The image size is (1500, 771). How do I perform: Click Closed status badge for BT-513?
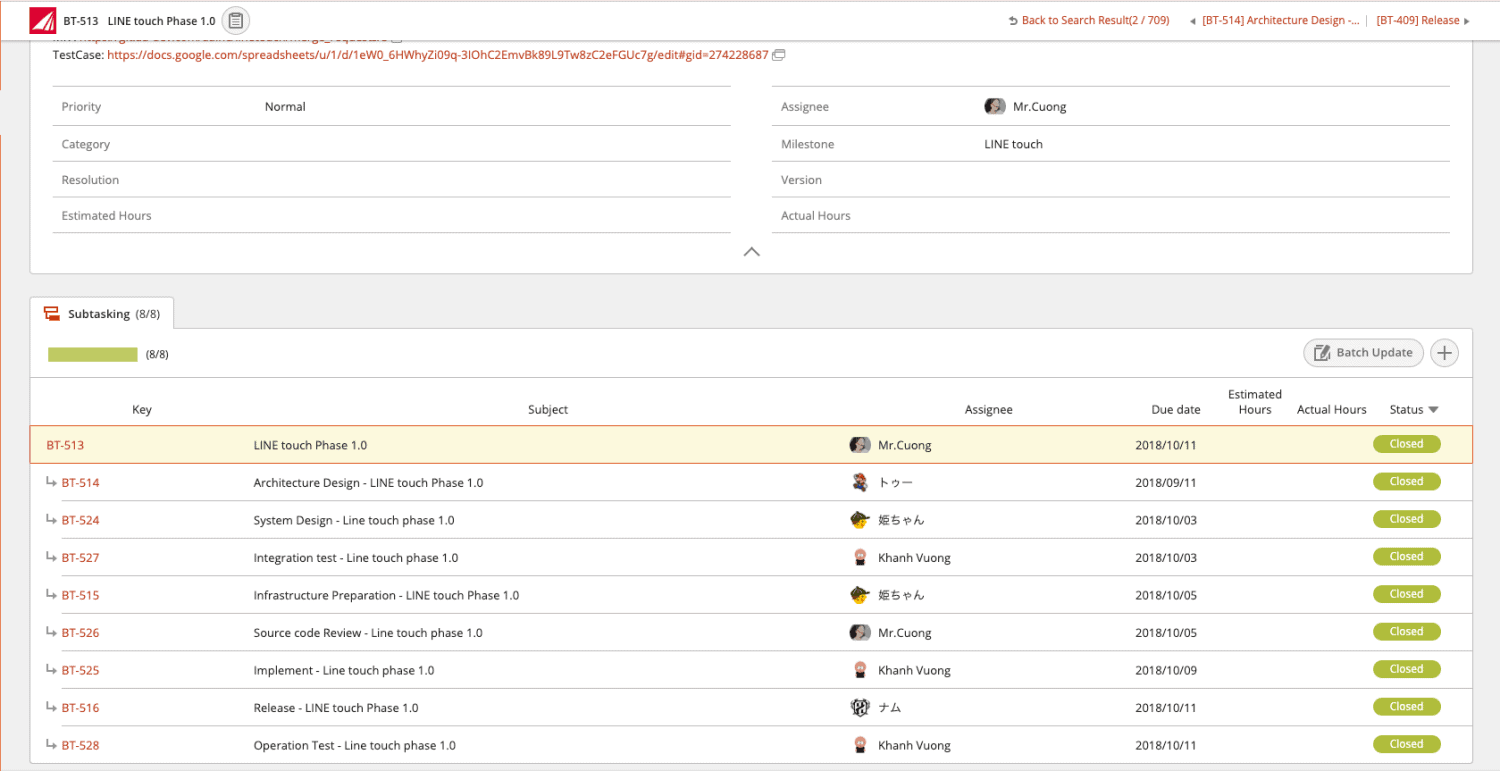tap(1406, 444)
